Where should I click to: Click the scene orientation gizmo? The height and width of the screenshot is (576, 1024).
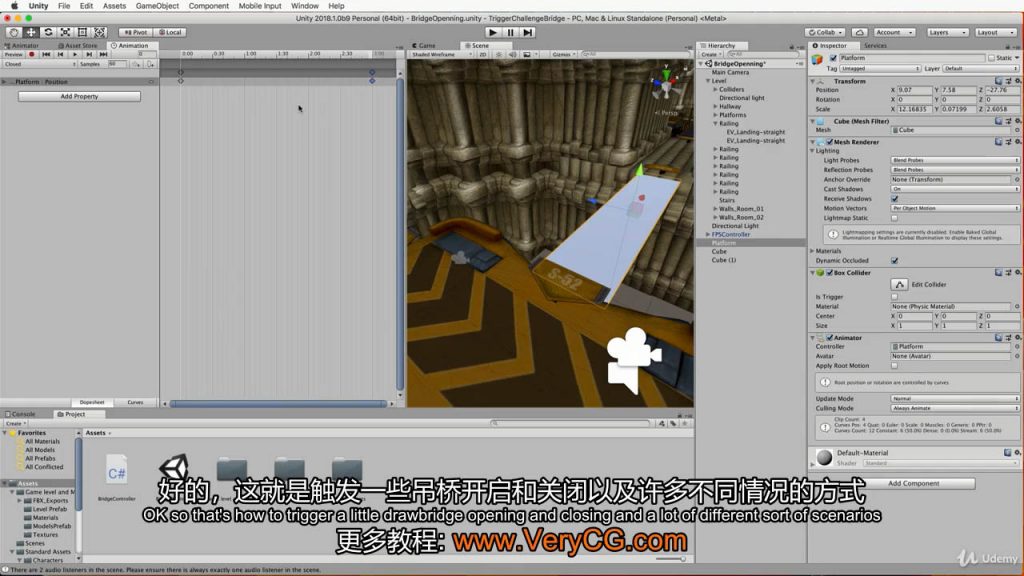click(x=665, y=85)
